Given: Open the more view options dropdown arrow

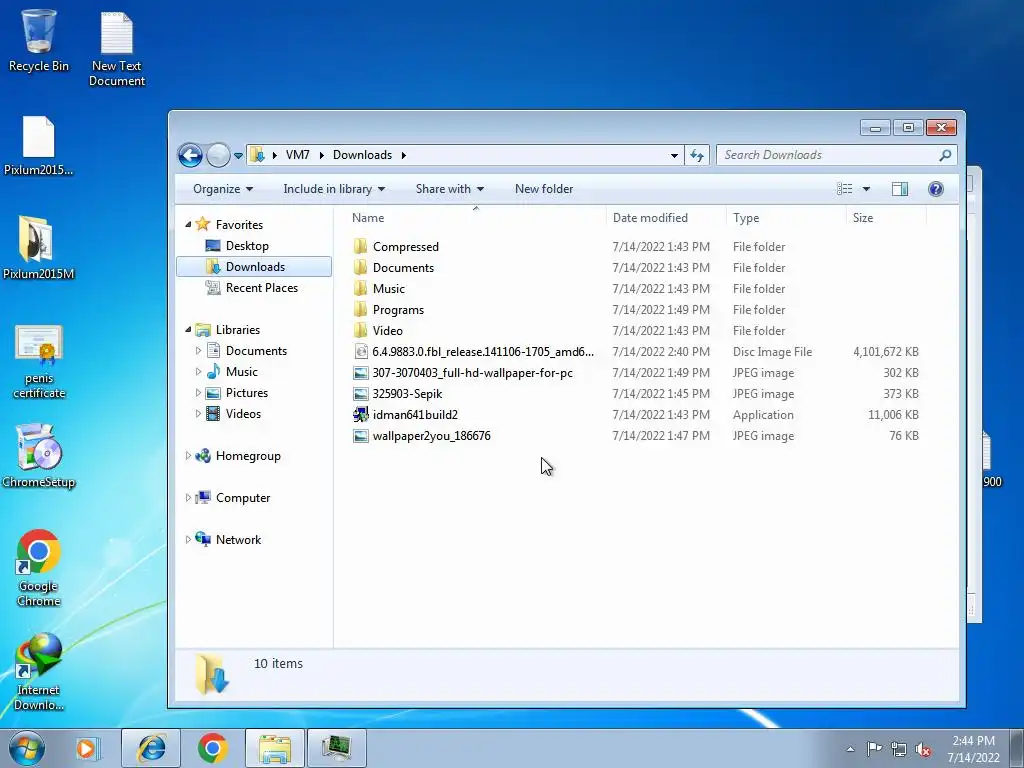Looking at the screenshot, I should pyautogui.click(x=866, y=189).
